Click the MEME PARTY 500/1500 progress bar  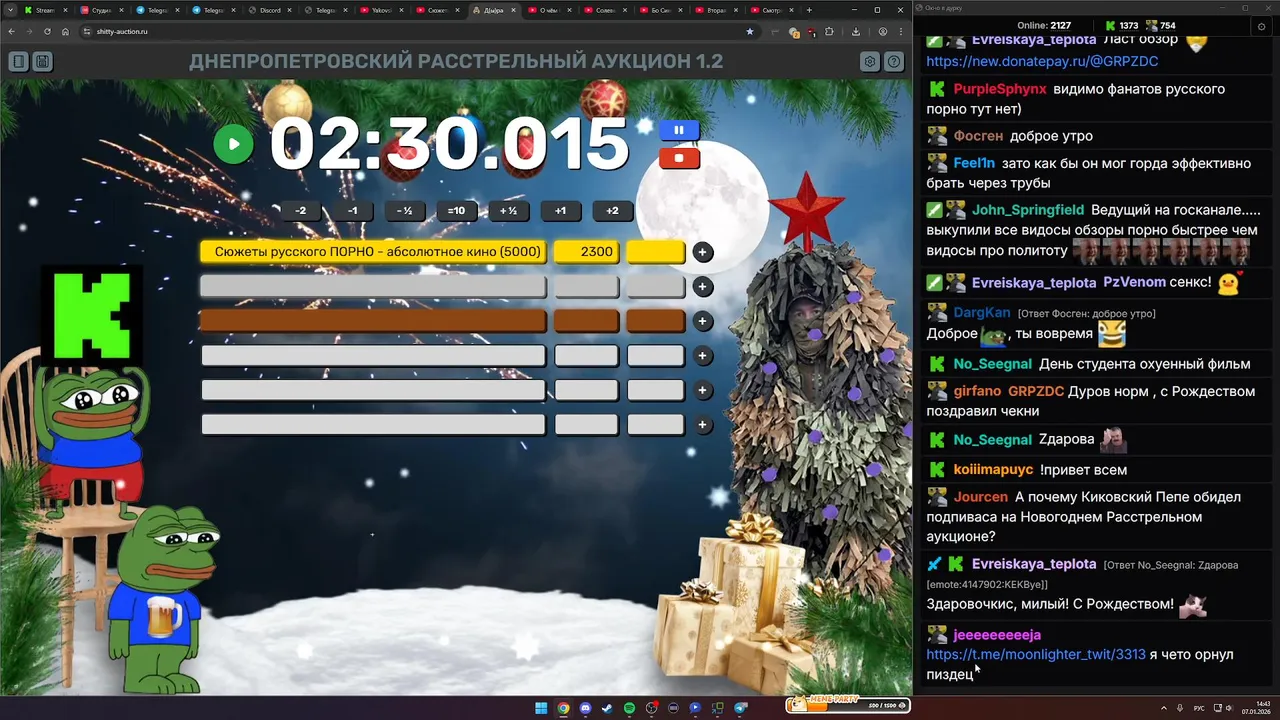pos(848,705)
